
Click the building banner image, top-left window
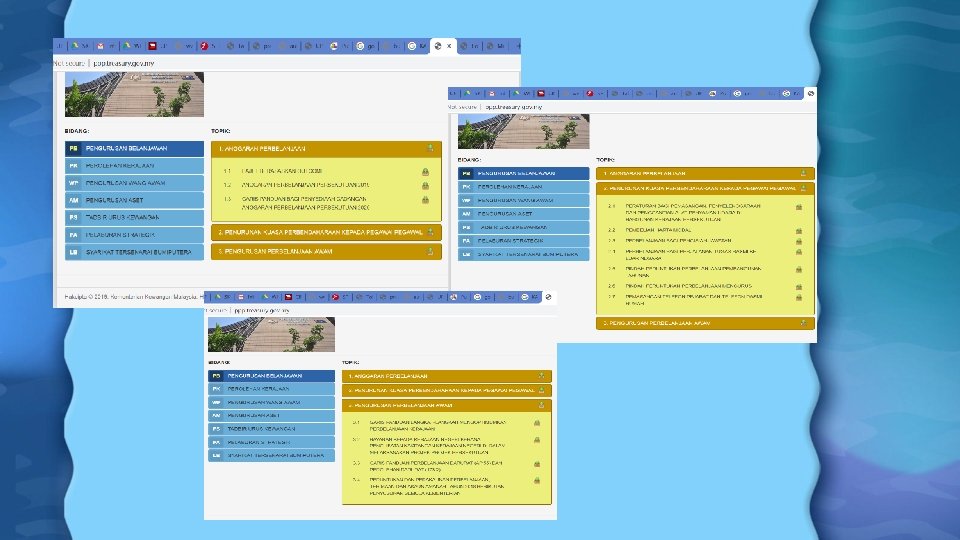pyautogui.click(x=134, y=94)
